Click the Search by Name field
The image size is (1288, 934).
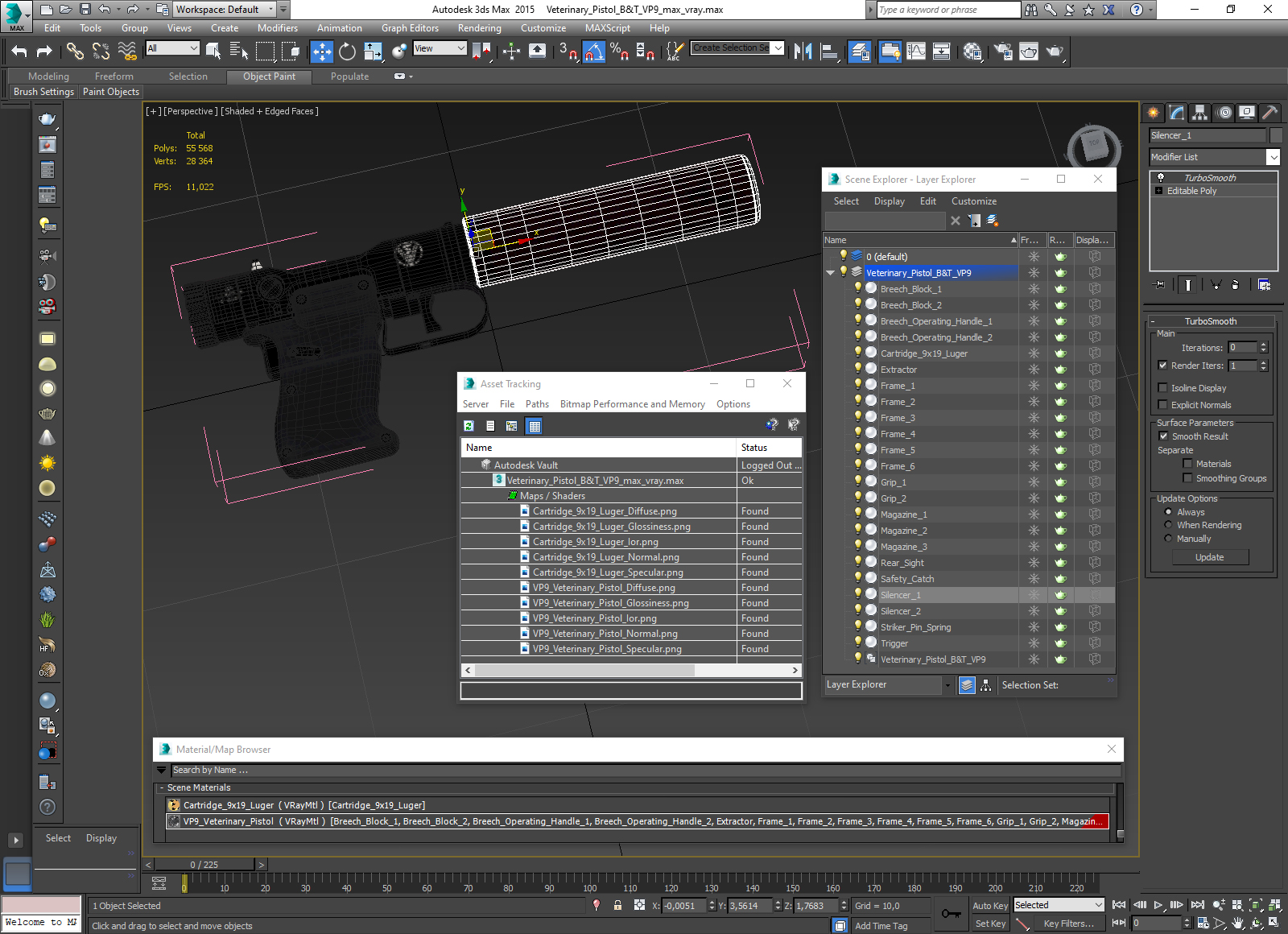pos(645,770)
